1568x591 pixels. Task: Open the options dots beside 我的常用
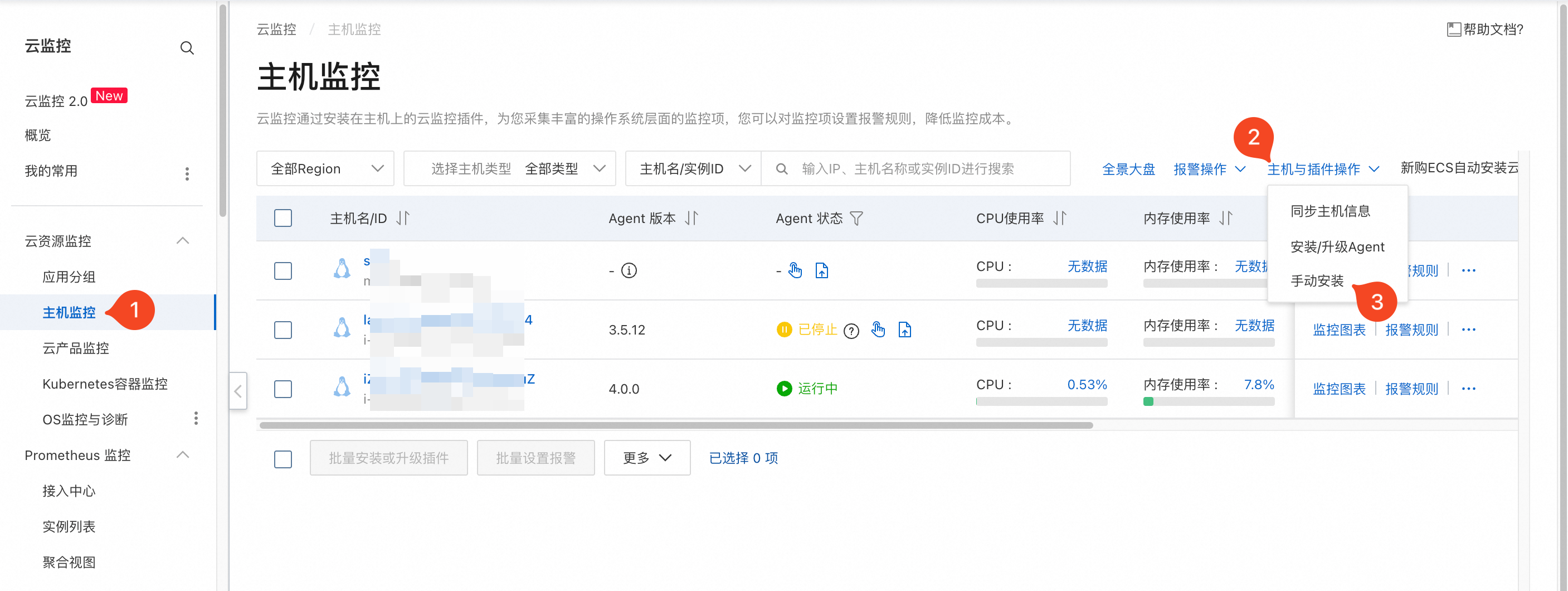pyautogui.click(x=187, y=173)
